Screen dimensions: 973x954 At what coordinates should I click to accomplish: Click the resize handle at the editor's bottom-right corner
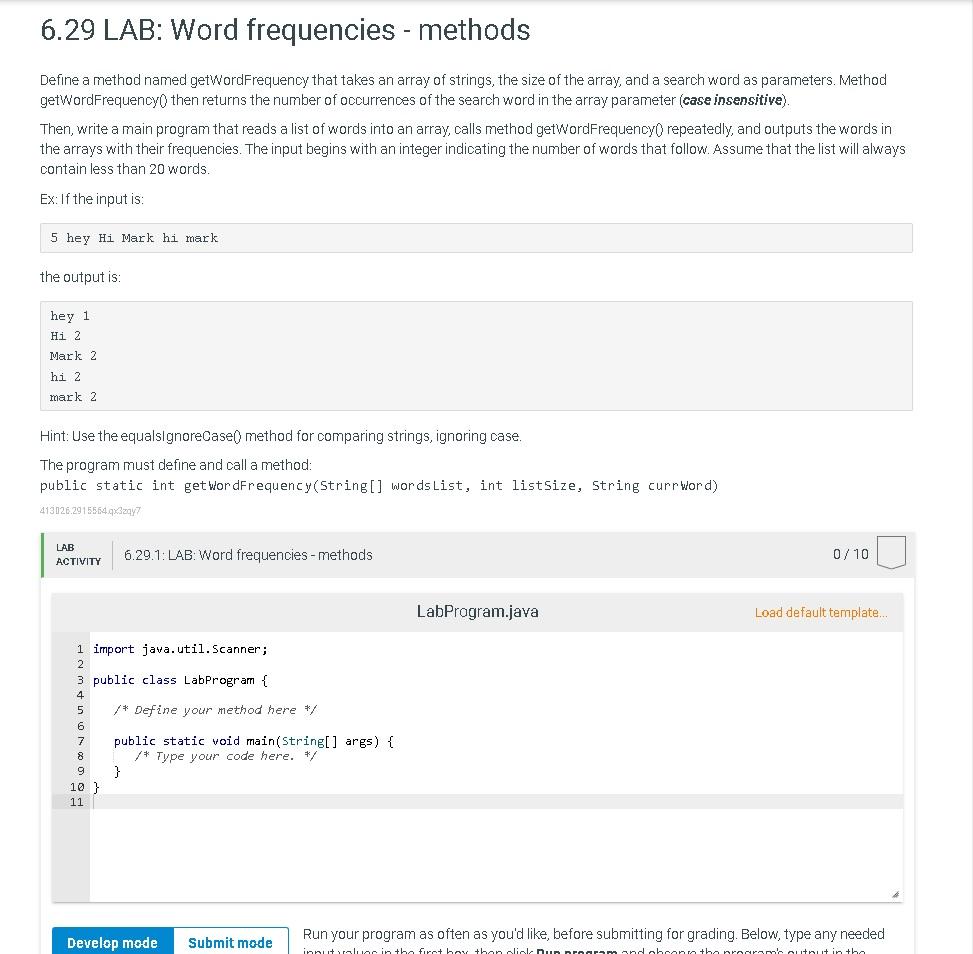pyautogui.click(x=895, y=893)
